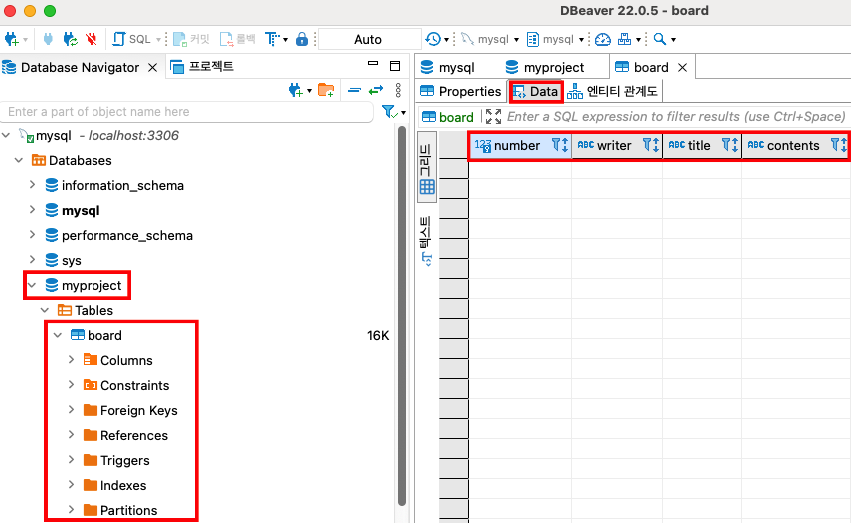Click the new folder icon in navigator
This screenshot has width=851, height=523.
326,90
